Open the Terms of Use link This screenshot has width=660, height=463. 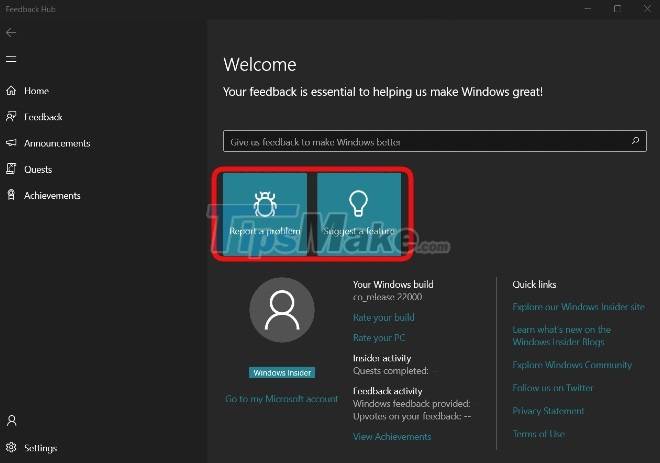(538, 434)
